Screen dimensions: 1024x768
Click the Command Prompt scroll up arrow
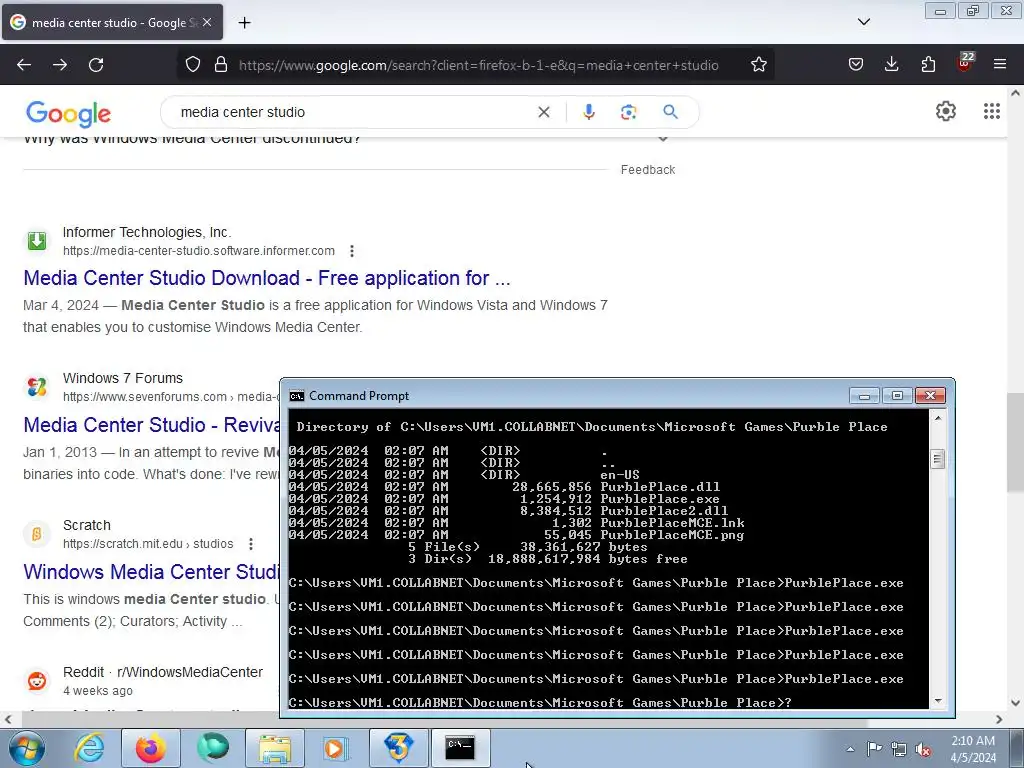click(x=938, y=417)
